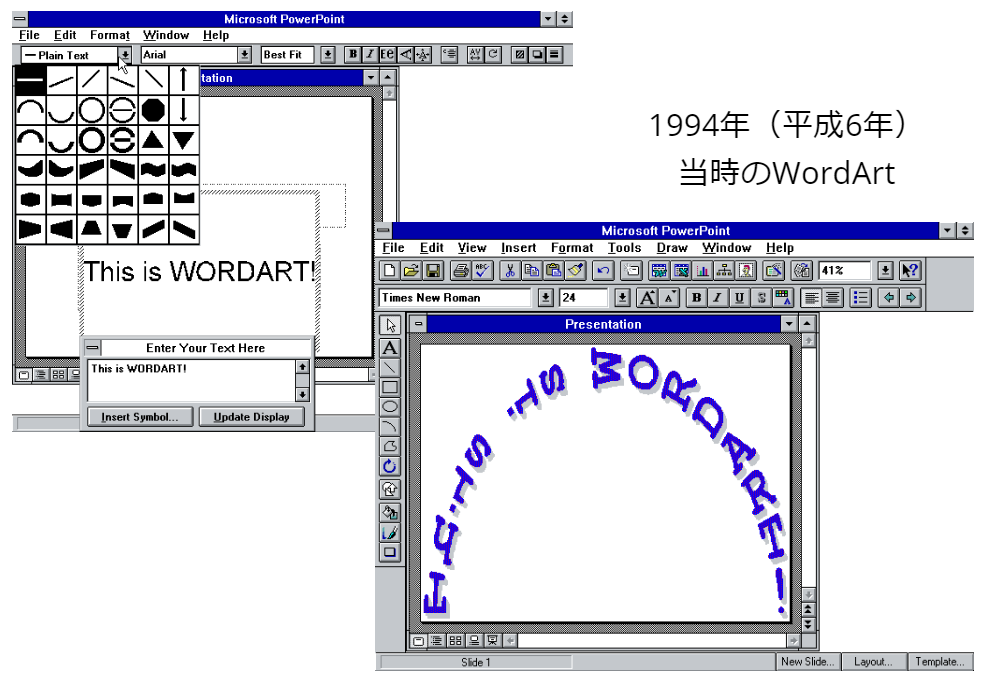The image size is (988, 684).
Task: Open the Plain Text shape dropdown arrow
Action: pos(125,55)
